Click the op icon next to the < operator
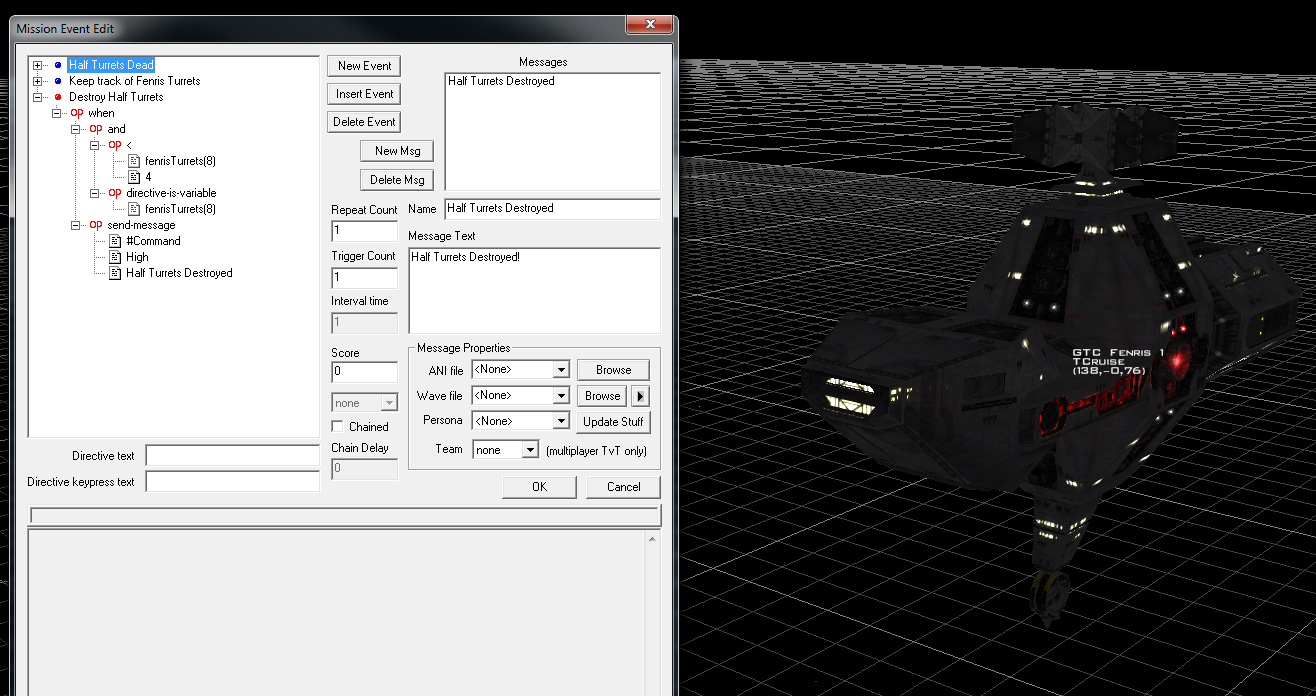Image resolution: width=1316 pixels, height=696 pixels. point(115,145)
